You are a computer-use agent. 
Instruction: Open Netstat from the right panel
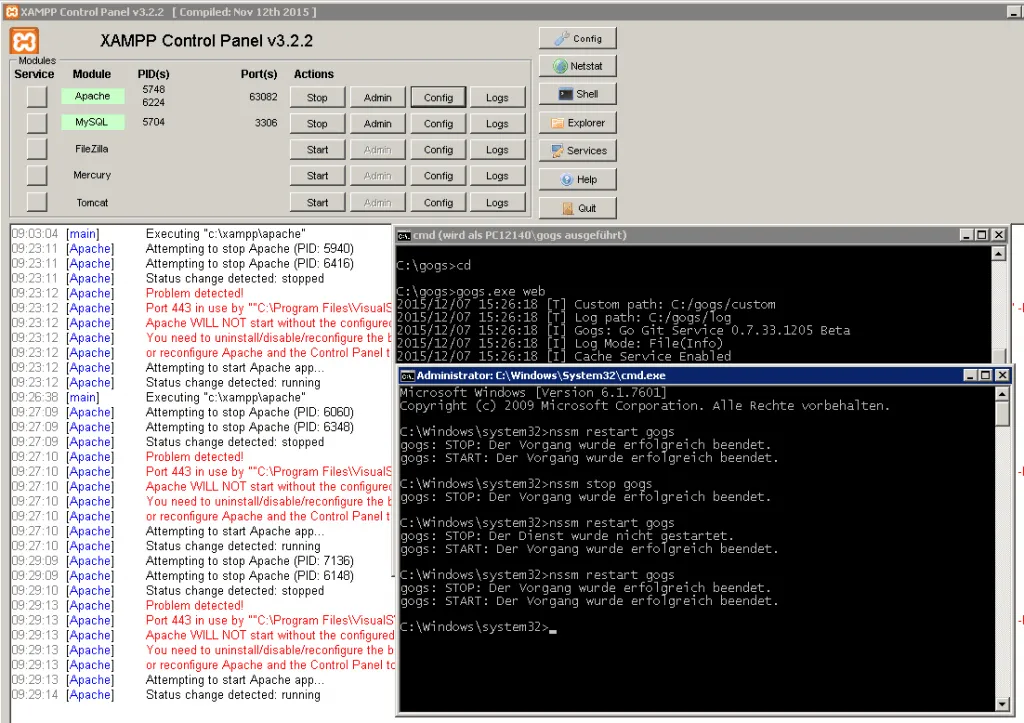pos(578,66)
